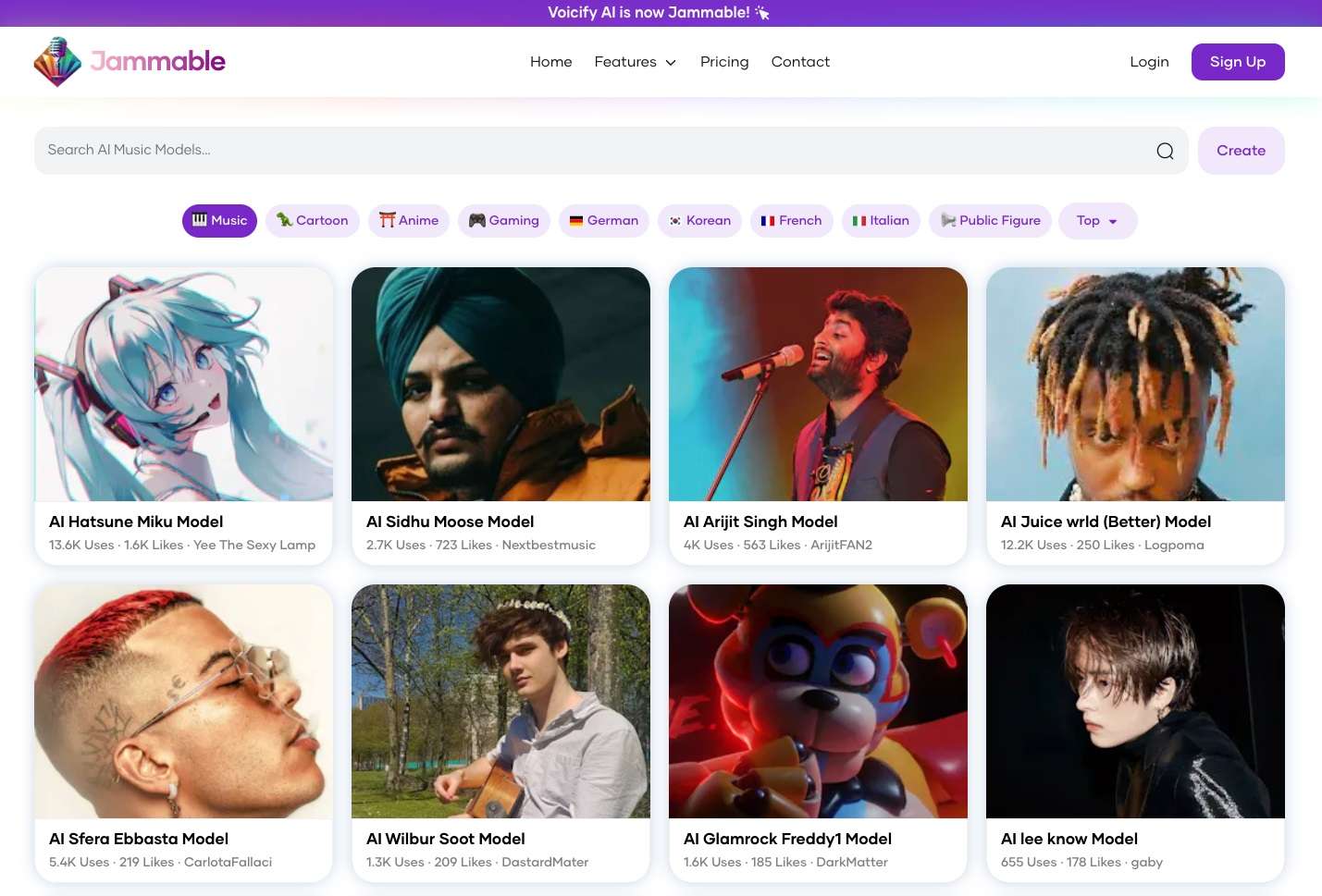Image resolution: width=1322 pixels, height=896 pixels.
Task: Open the Glamrock Freddy1 model thumbnail
Action: pyautogui.click(x=818, y=701)
